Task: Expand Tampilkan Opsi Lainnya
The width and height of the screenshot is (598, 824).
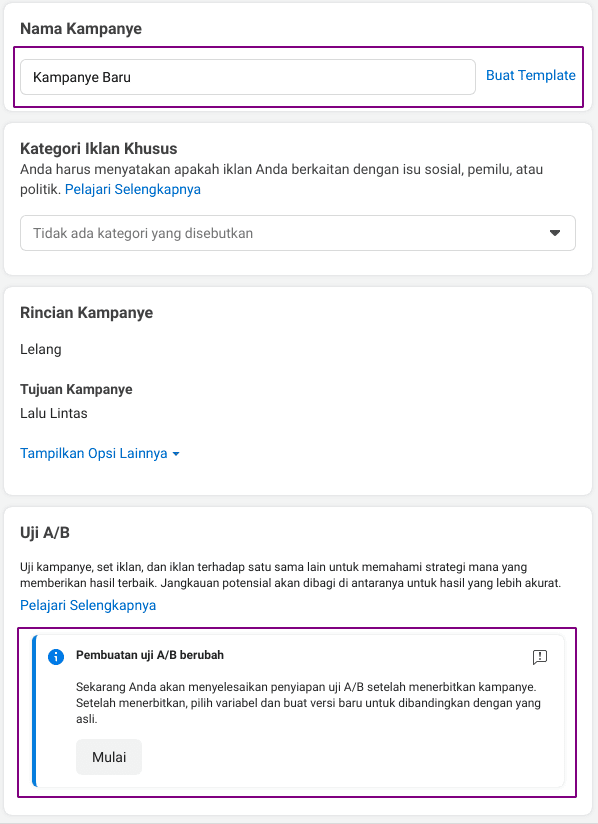Action: tap(100, 453)
